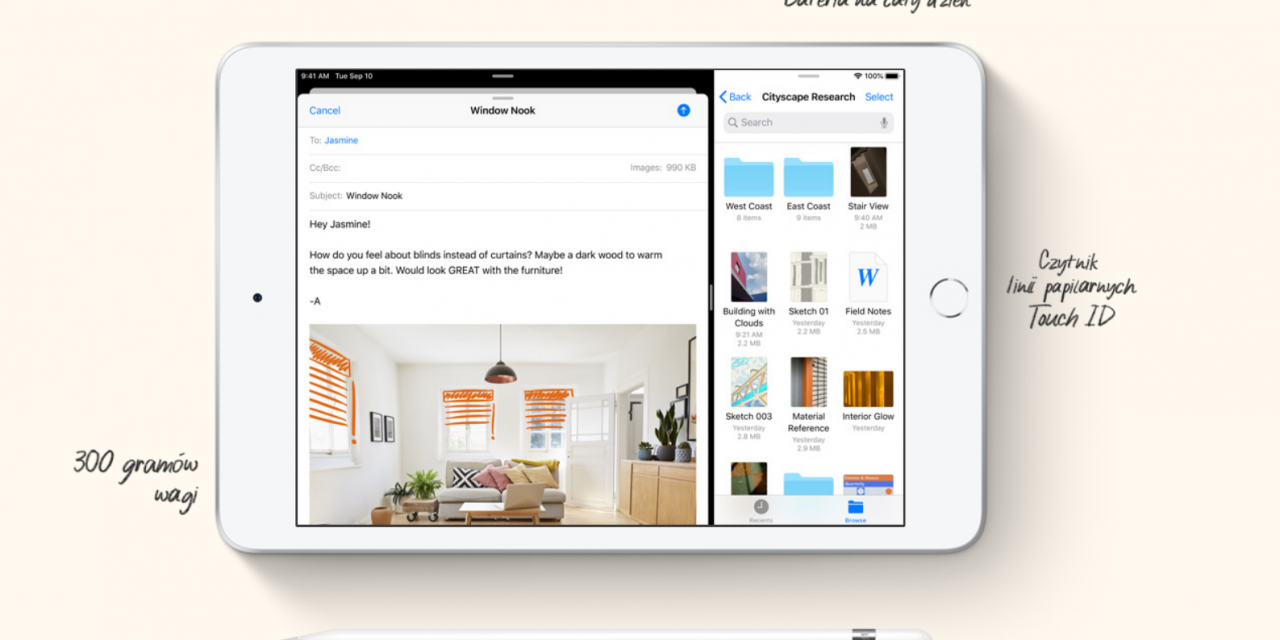Tap the blue send arrow icon
This screenshot has width=1280, height=640.
click(683, 110)
